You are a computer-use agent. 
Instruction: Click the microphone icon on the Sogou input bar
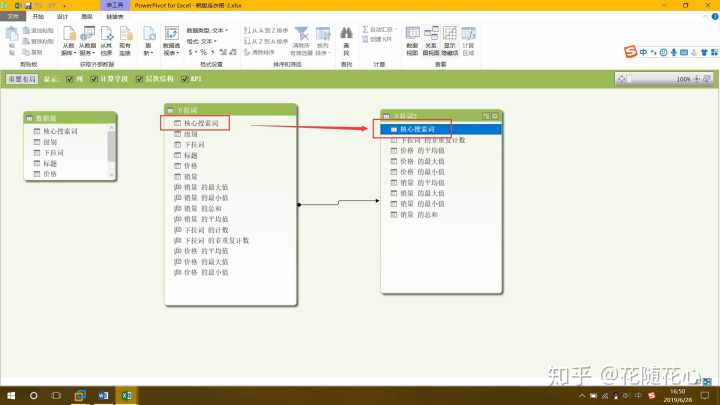[x=674, y=52]
